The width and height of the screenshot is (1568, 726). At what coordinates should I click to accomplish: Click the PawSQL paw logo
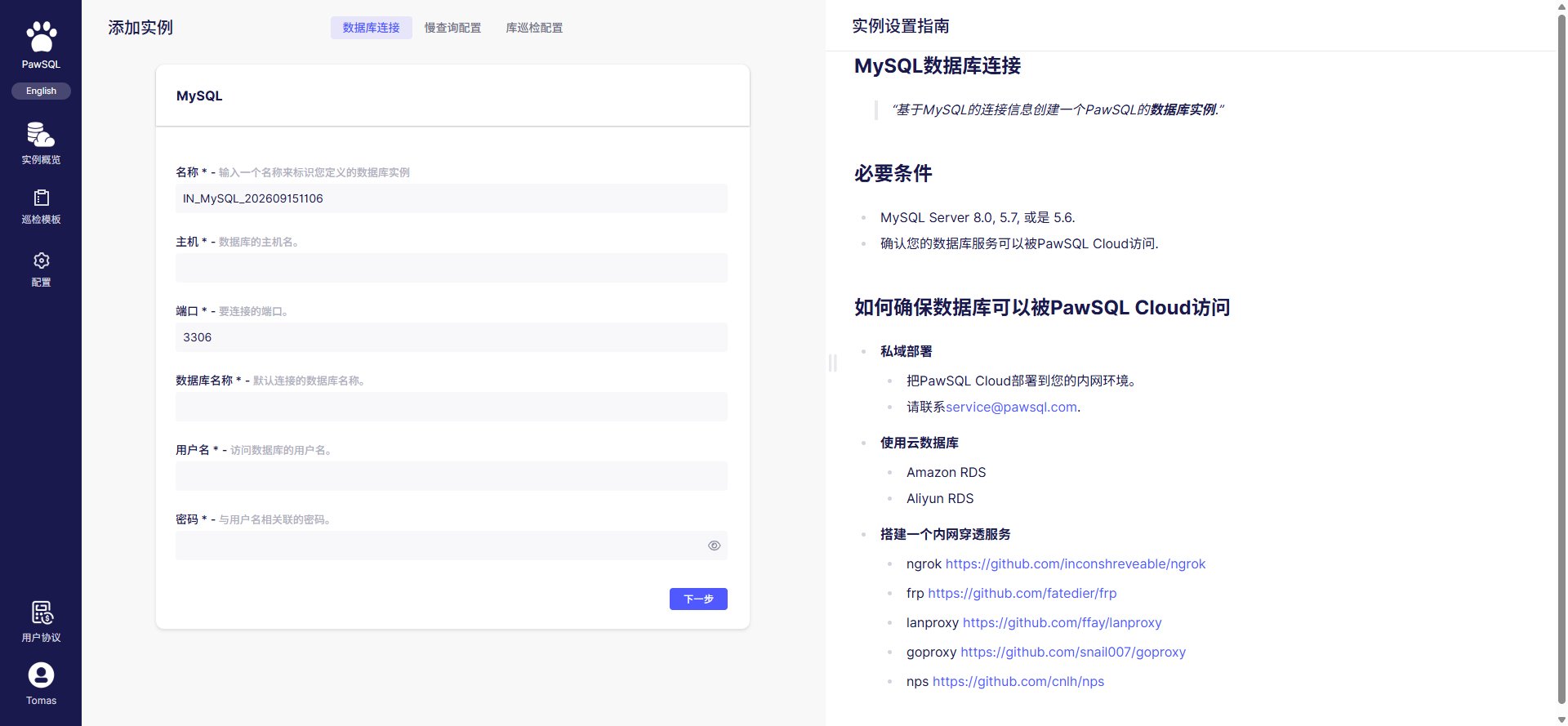[41, 38]
